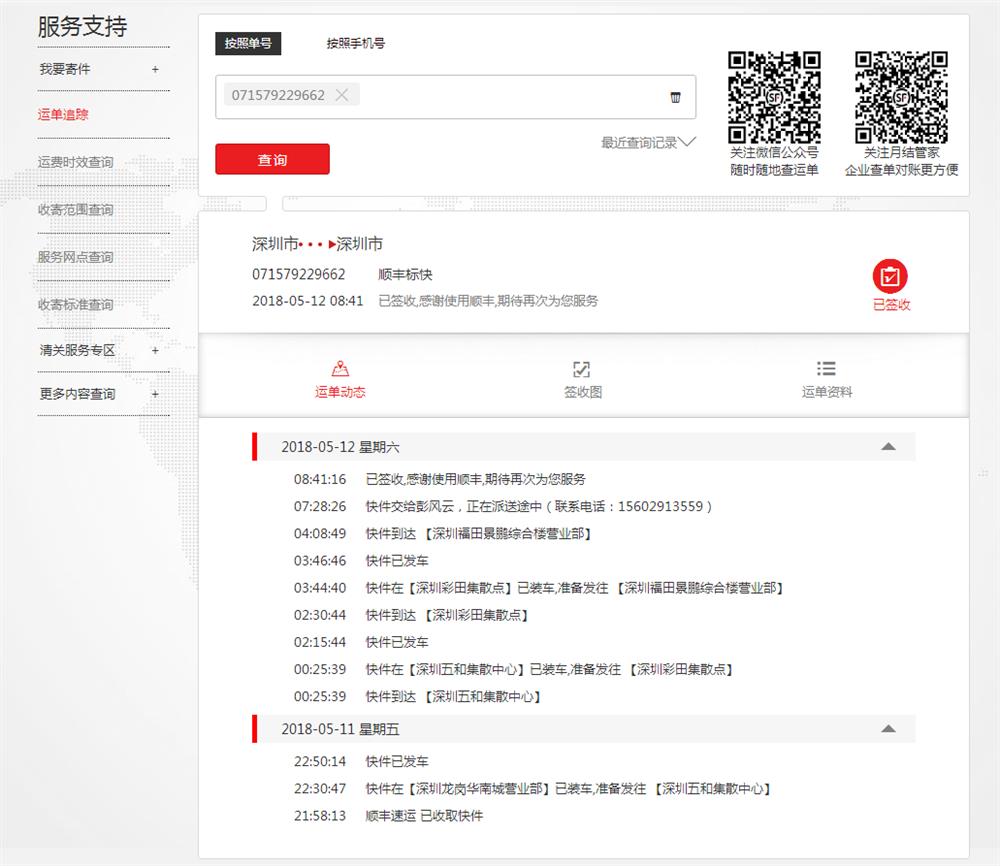Click the 03:46:46 快件已发车 entry
1000x866 pixels.
click(x=361, y=561)
